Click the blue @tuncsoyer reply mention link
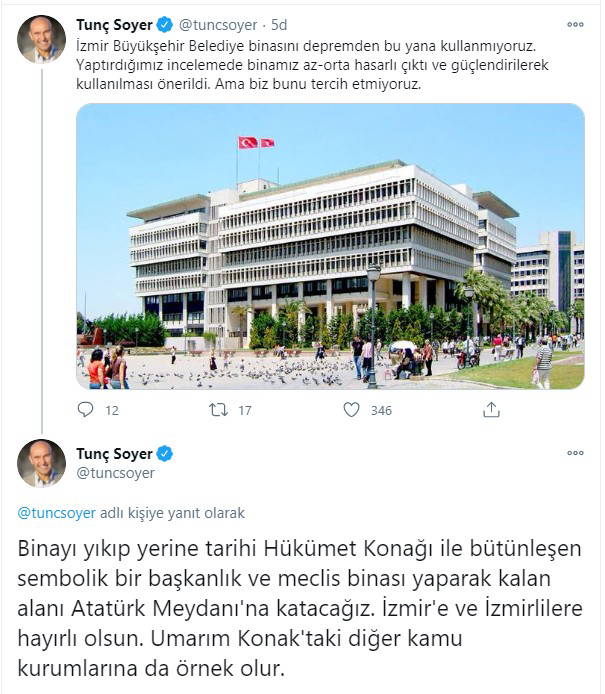This screenshot has height=694, width=605. tap(57, 513)
